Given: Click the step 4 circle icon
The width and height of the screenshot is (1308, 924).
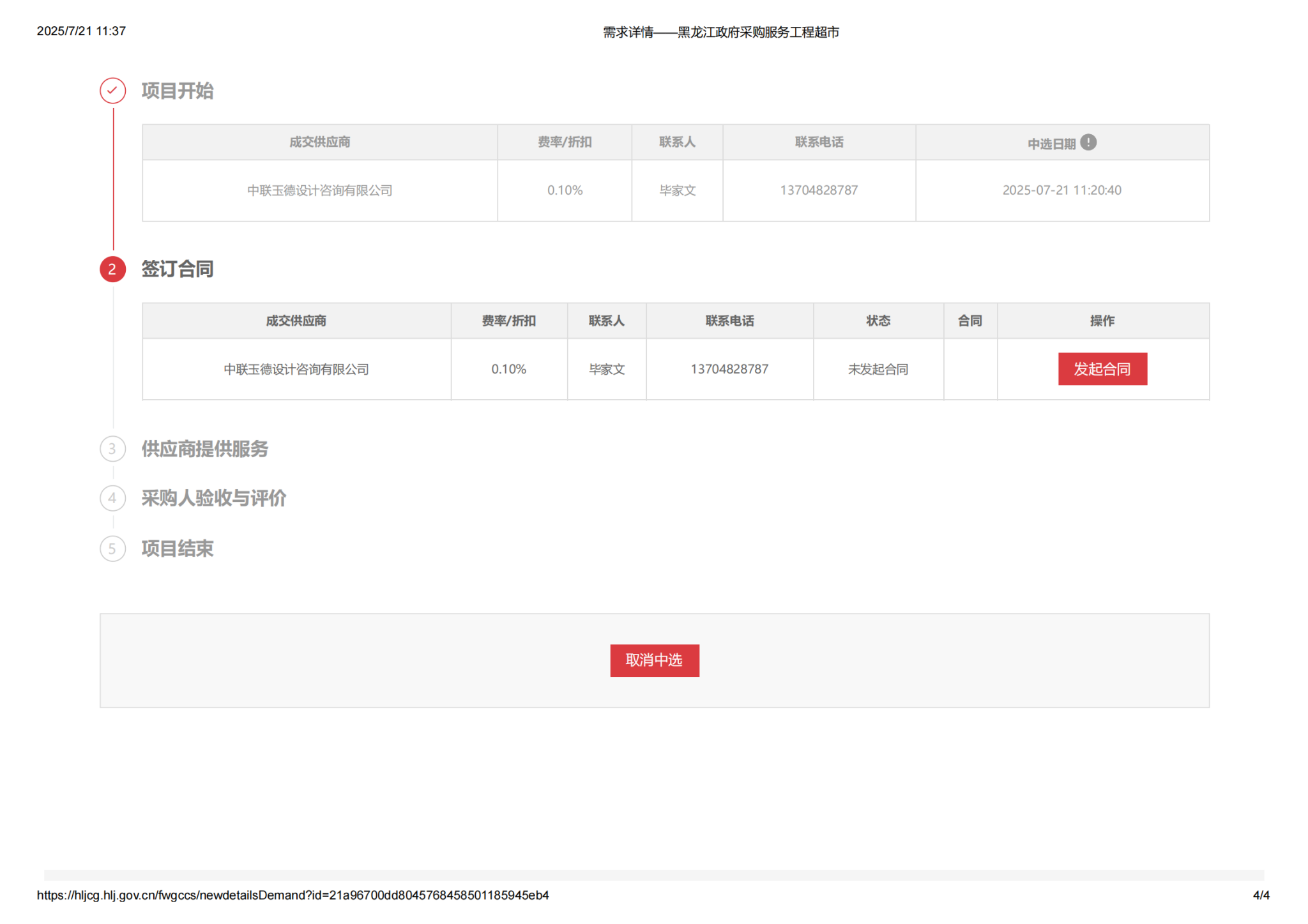Looking at the screenshot, I should [x=112, y=498].
